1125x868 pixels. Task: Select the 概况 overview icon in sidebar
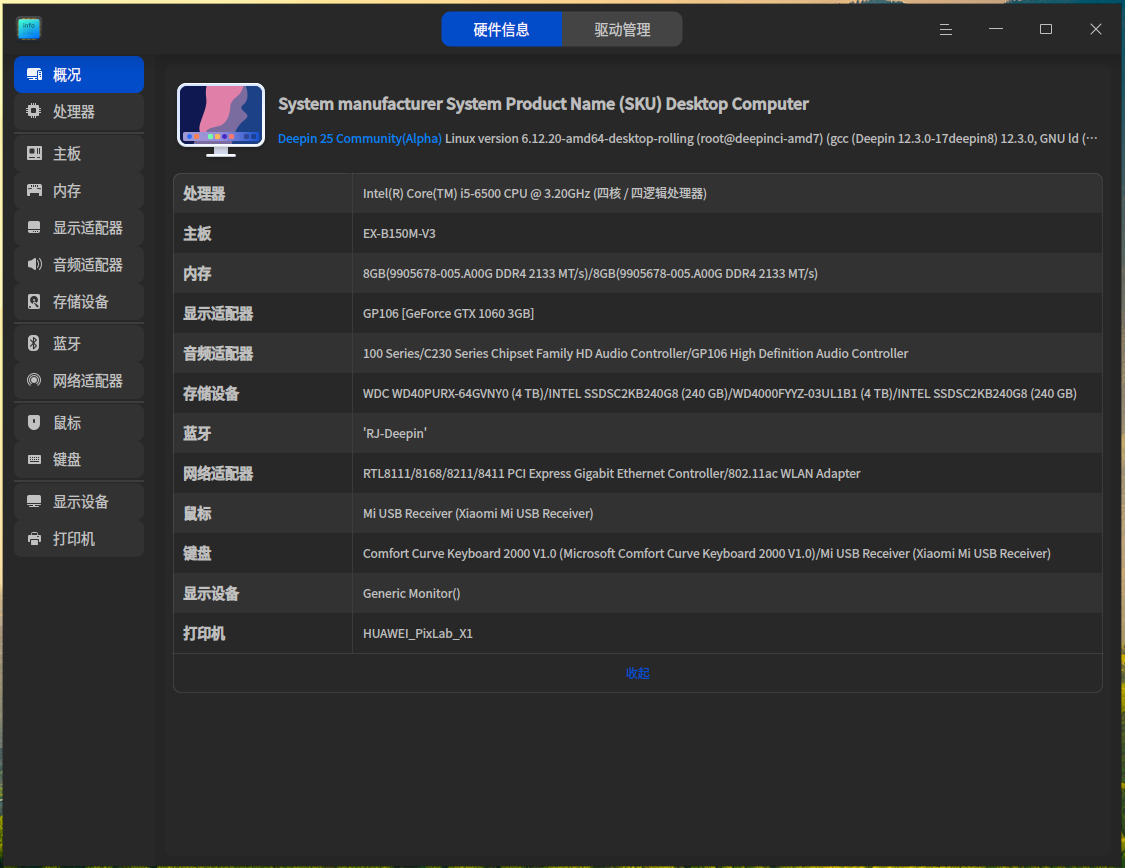[x=34, y=75]
